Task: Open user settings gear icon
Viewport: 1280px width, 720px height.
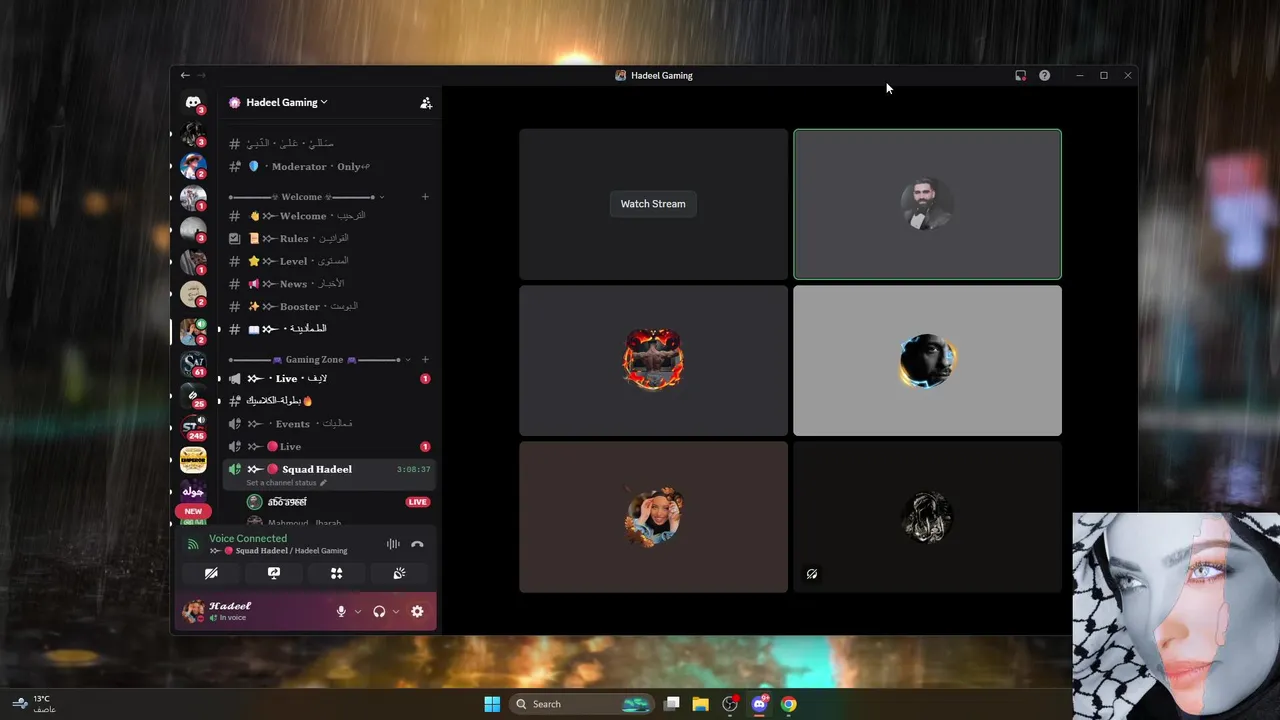Action: 417,611
